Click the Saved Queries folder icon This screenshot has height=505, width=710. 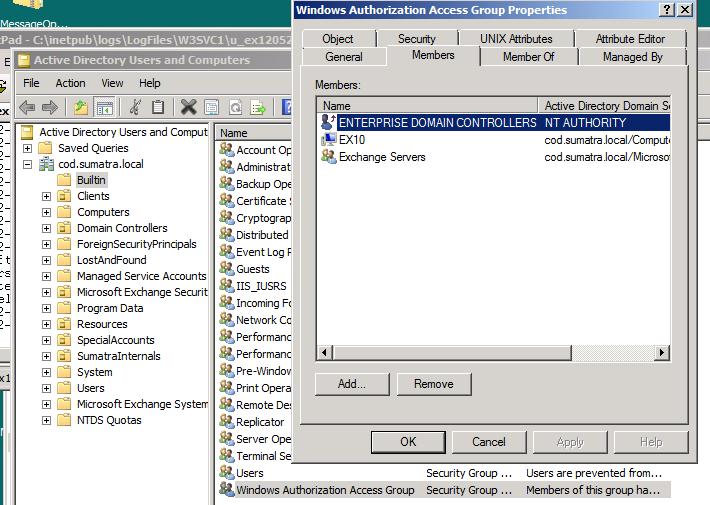(45, 148)
